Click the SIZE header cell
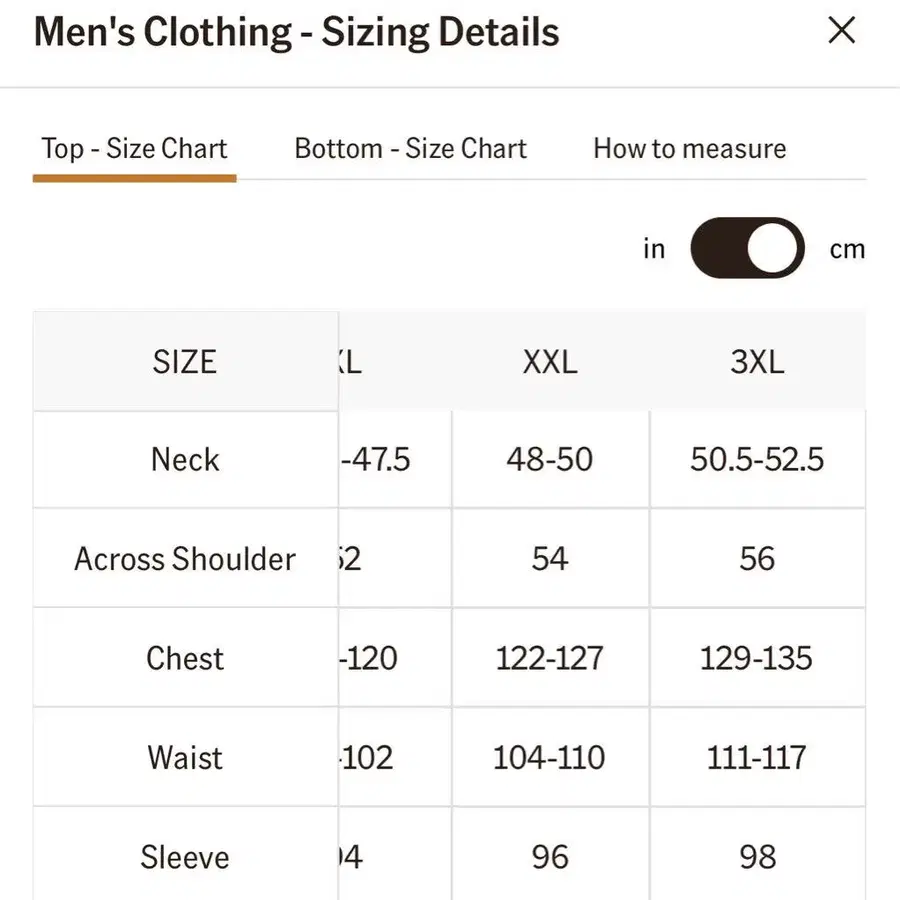Image resolution: width=900 pixels, height=900 pixels. click(185, 361)
